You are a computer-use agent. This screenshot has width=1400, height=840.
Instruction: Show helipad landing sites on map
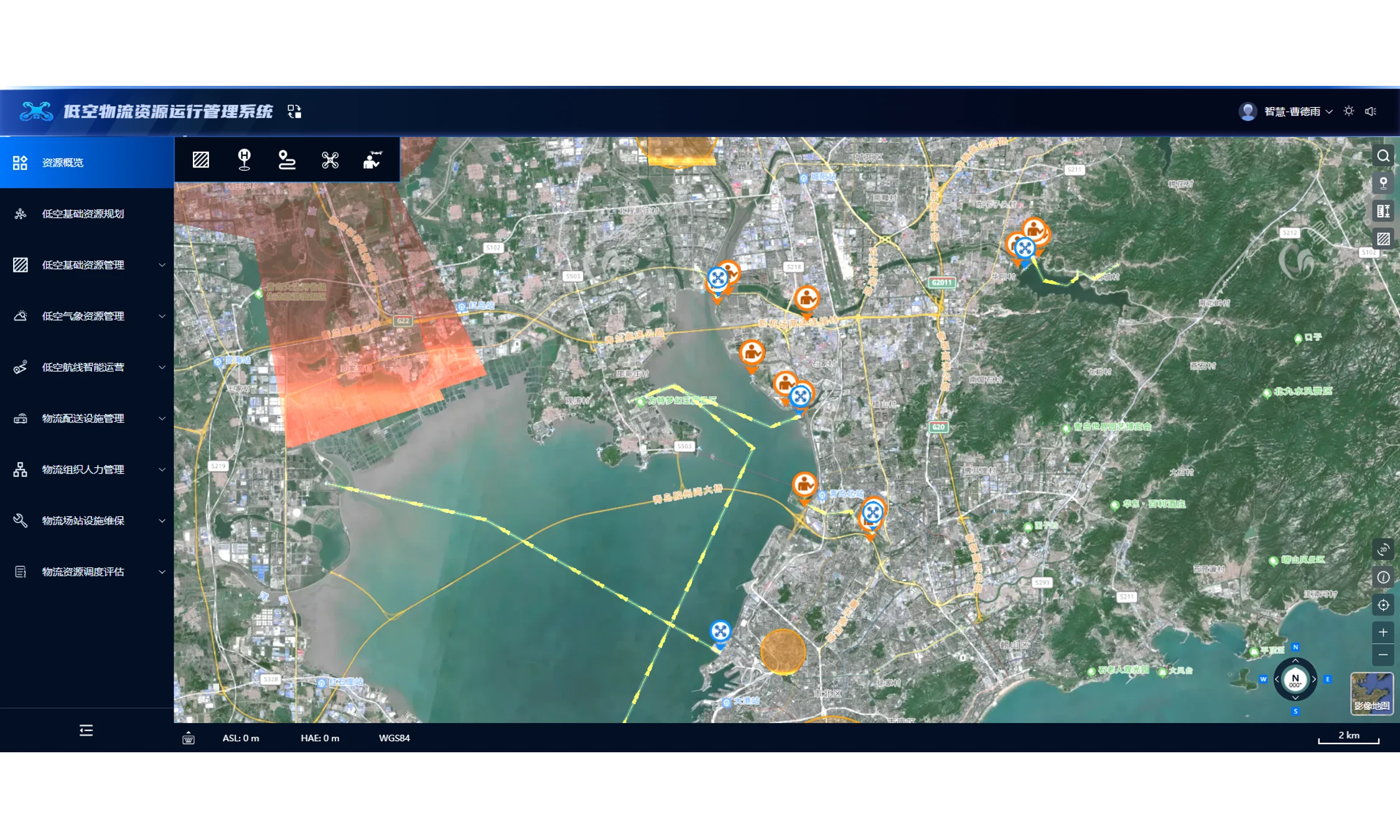click(x=244, y=160)
